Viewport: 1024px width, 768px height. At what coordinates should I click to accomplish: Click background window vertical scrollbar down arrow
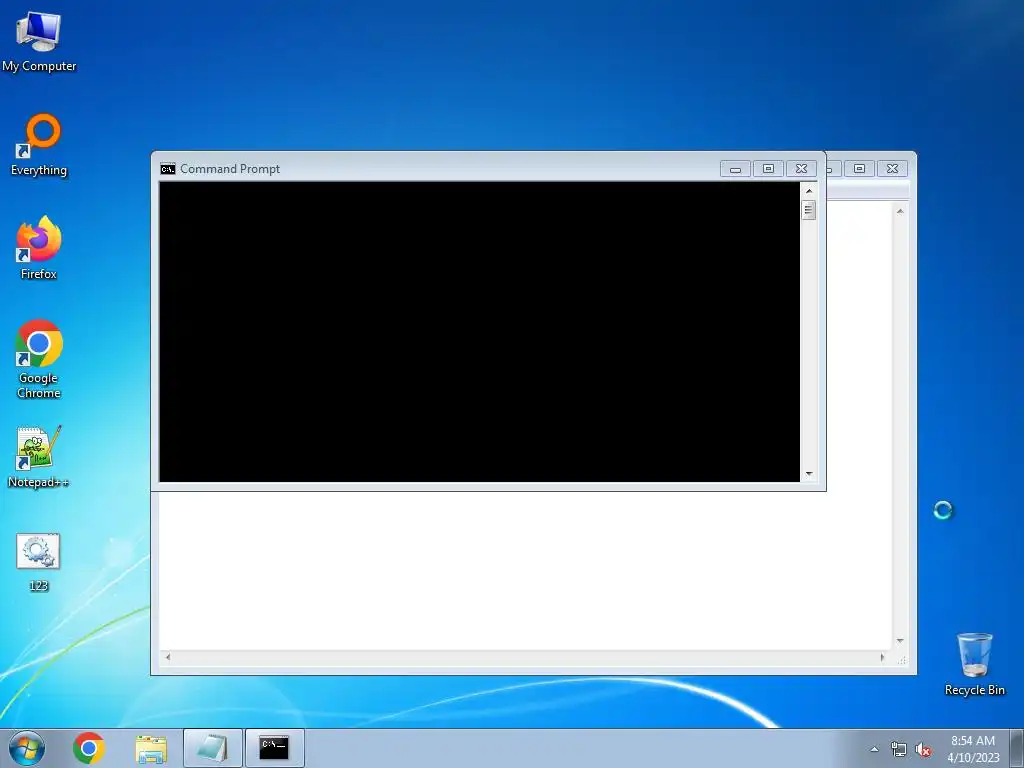[900, 641]
